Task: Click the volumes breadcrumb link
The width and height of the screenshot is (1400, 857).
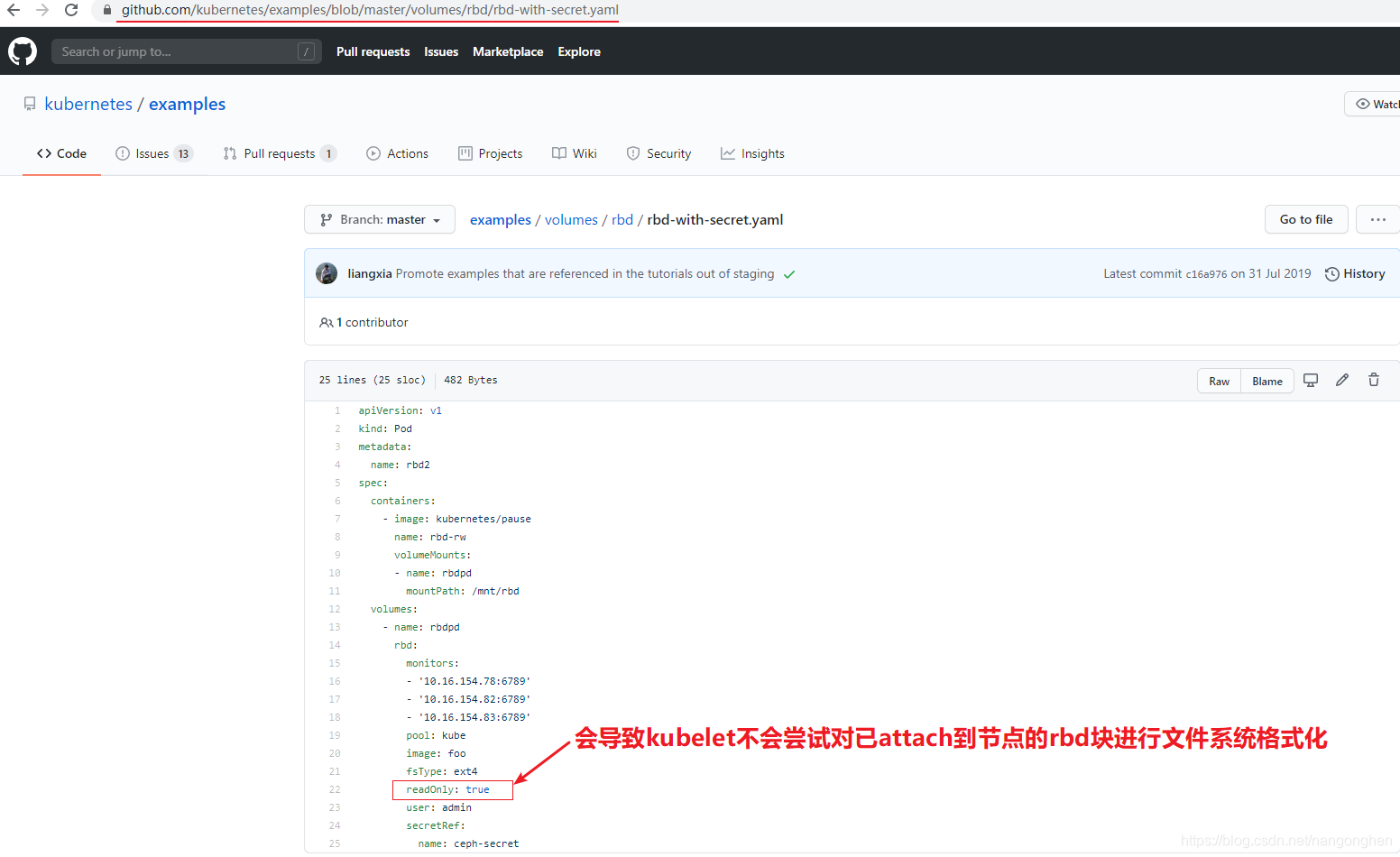Action: coord(571,219)
